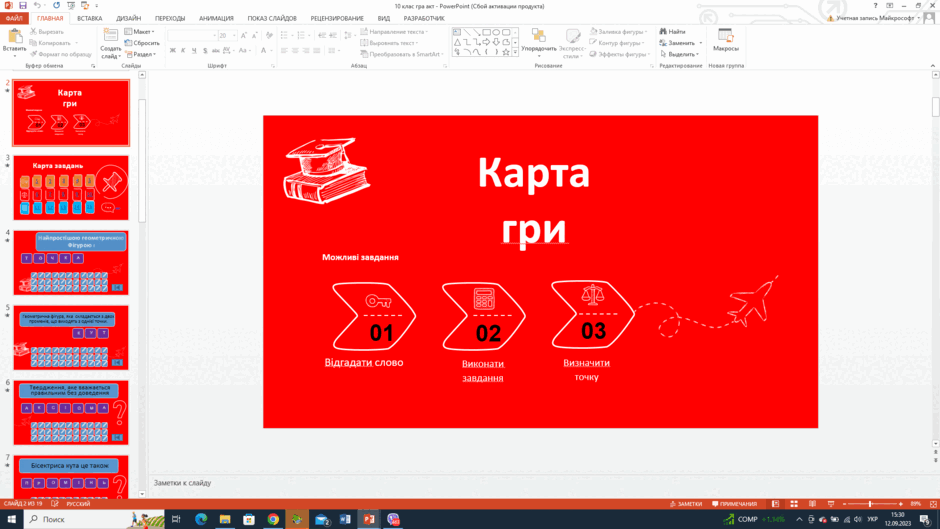The height and width of the screenshot is (529, 940).
Task: Find text with Найти
Action: [673, 31]
